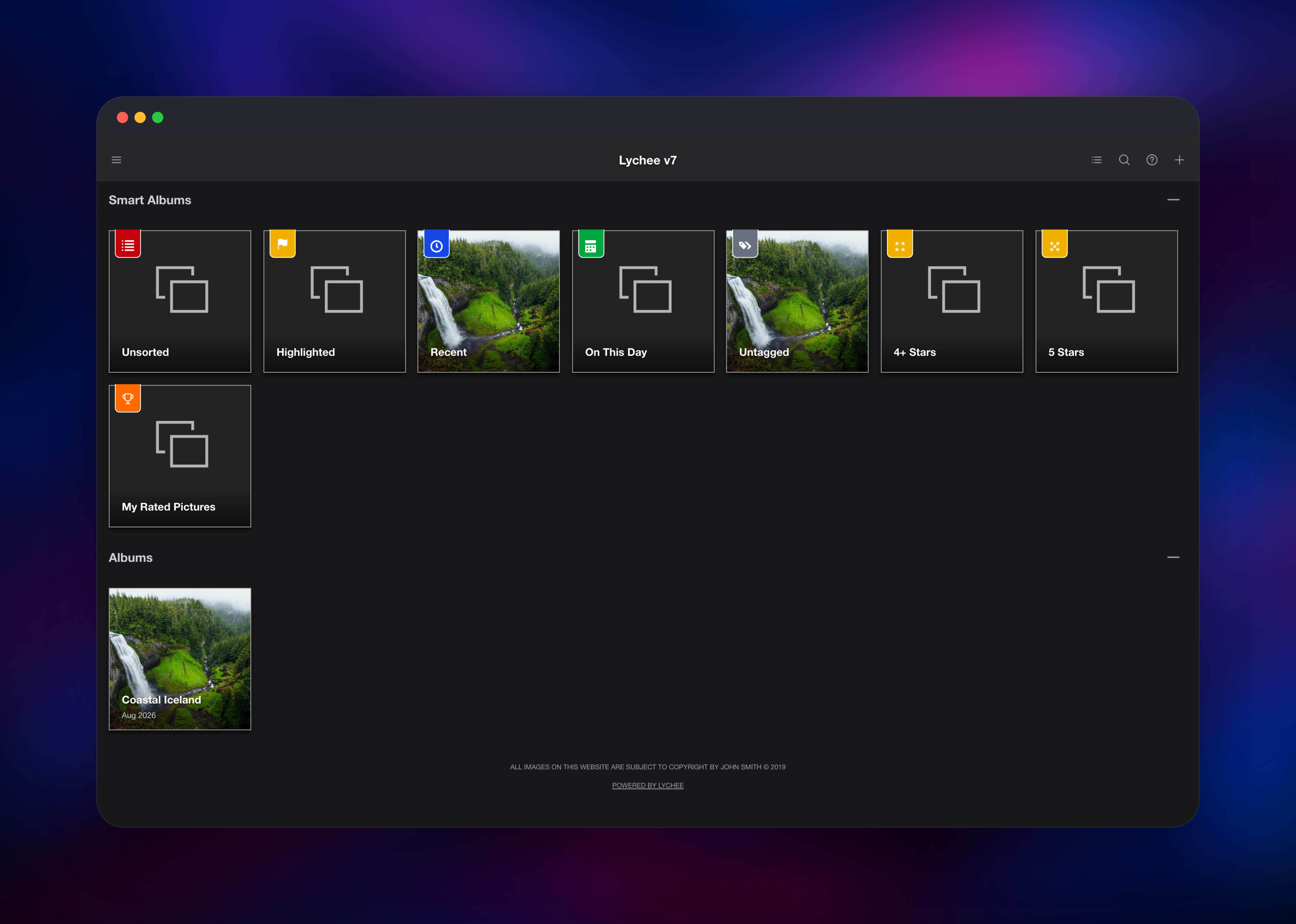Open the Coastal Iceland album
This screenshot has height=924, width=1296.
(180, 659)
